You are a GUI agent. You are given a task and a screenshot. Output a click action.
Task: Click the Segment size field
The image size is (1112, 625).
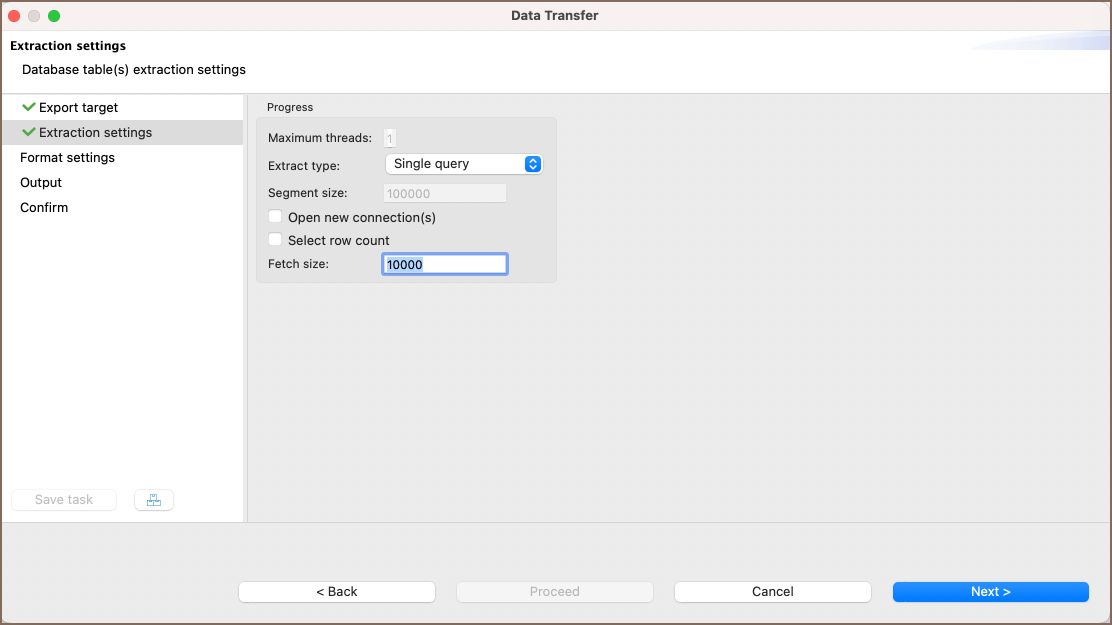[x=445, y=193]
